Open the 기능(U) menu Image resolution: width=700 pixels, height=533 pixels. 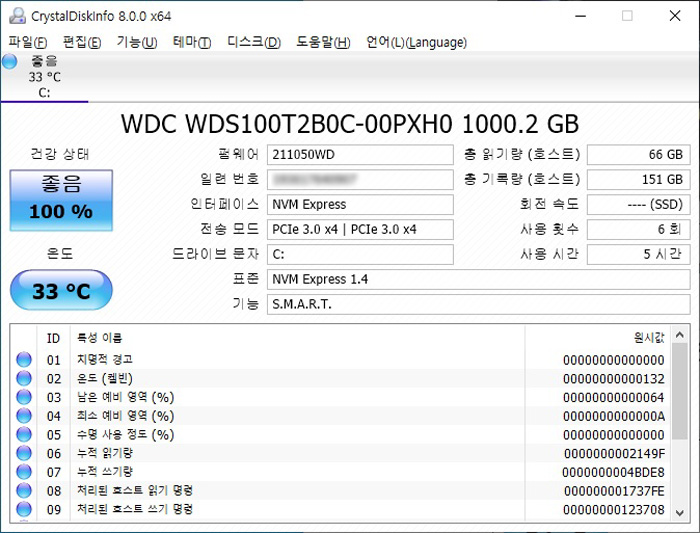click(137, 42)
